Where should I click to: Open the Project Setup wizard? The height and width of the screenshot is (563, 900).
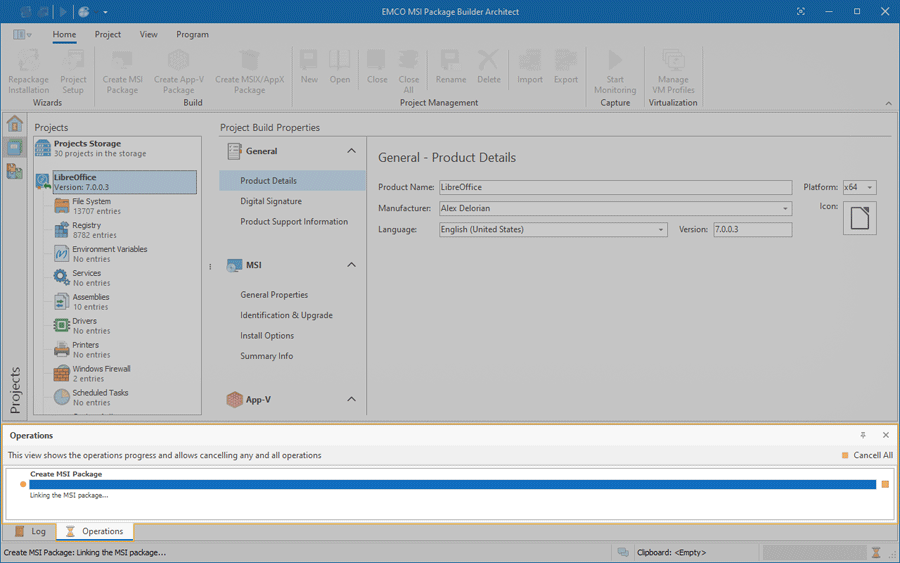(73, 72)
